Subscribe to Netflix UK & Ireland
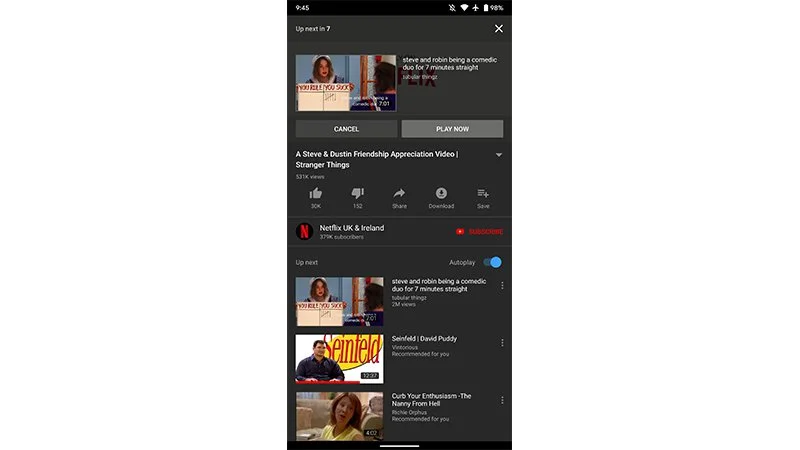 (x=480, y=232)
